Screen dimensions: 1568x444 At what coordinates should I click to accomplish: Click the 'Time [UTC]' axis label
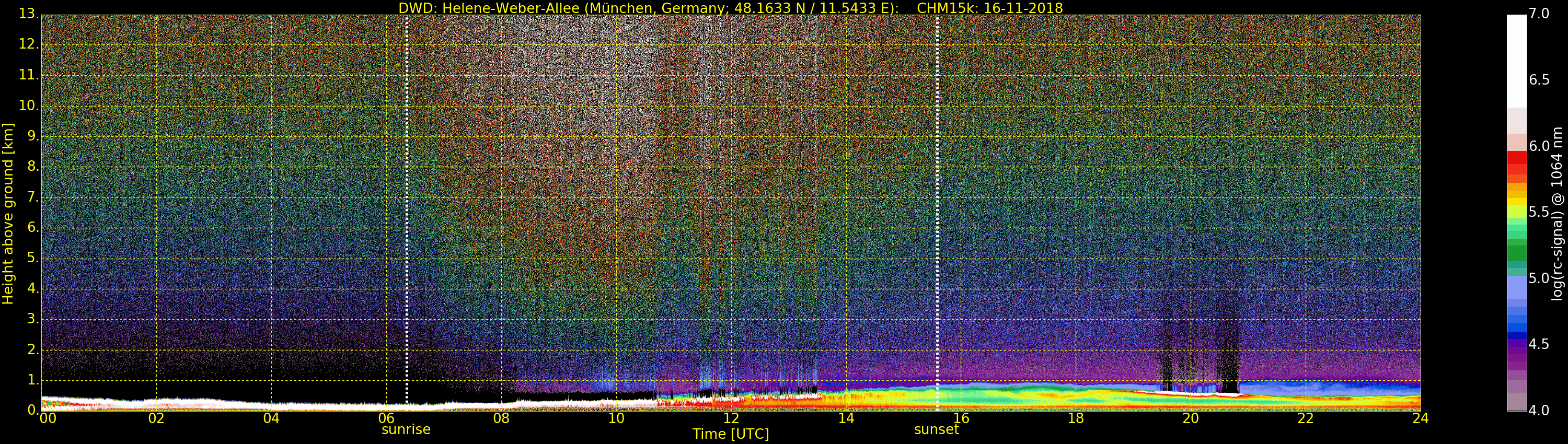coord(731,434)
